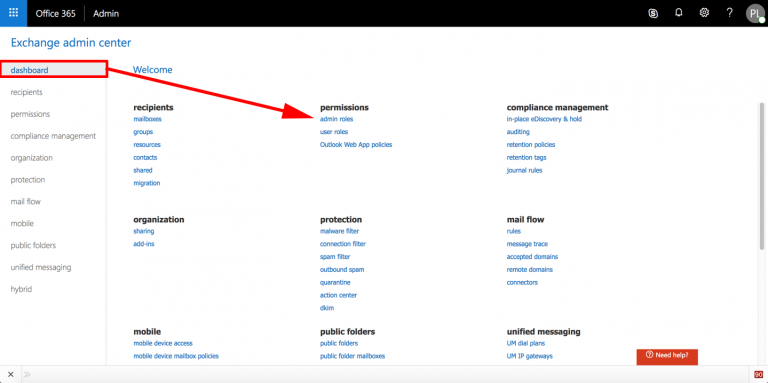Screen dimensions: 768x383
Task: Open the rules link under mail flow
Action: 514,231
